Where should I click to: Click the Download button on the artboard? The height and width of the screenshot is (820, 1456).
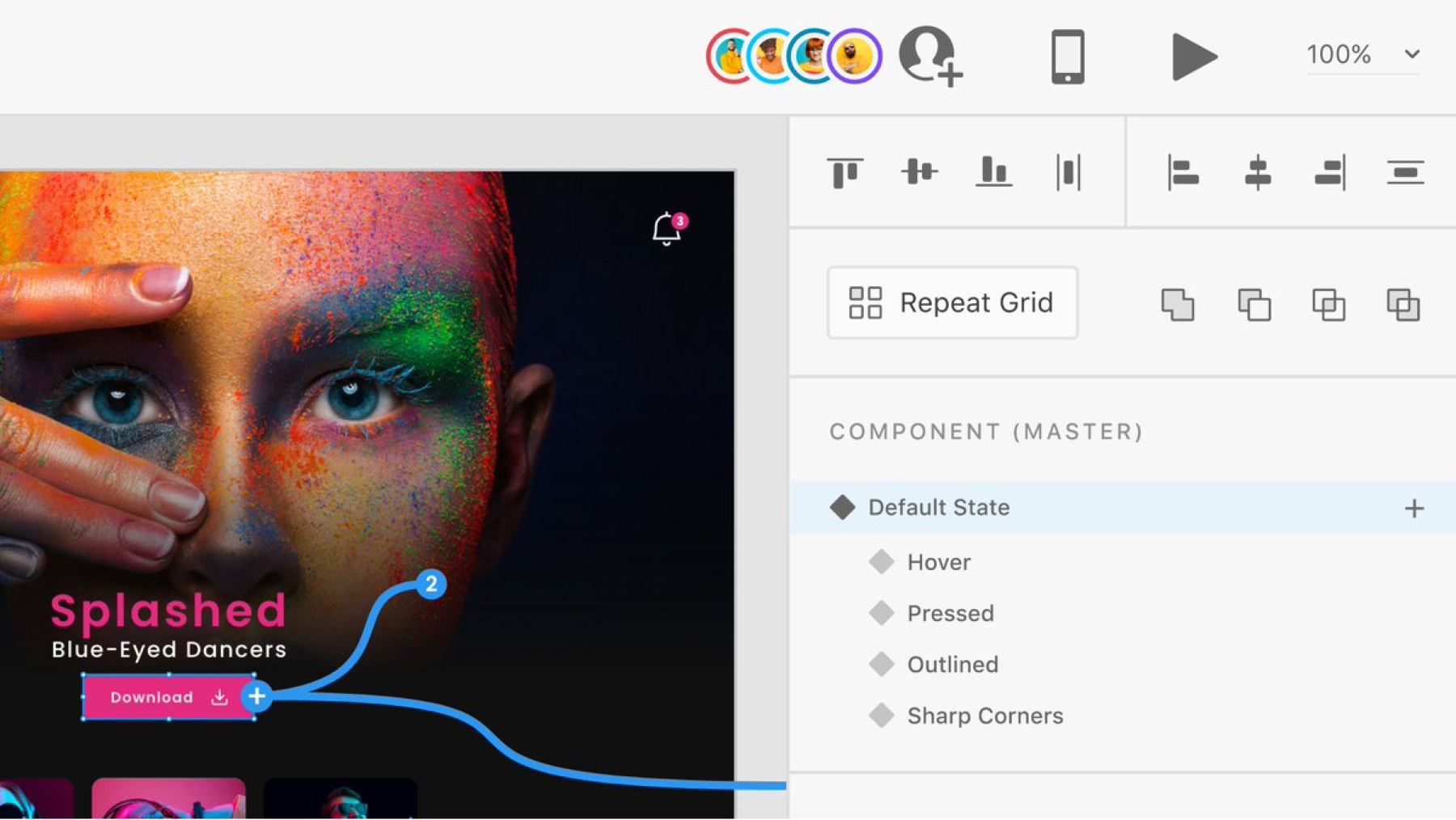[x=168, y=697]
